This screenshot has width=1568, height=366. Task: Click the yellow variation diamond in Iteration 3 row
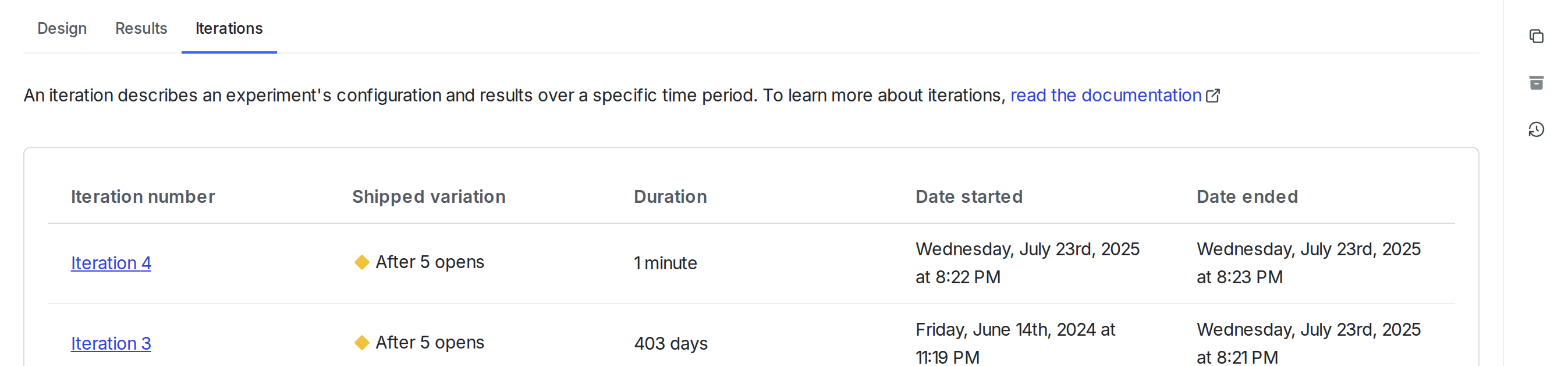(361, 343)
